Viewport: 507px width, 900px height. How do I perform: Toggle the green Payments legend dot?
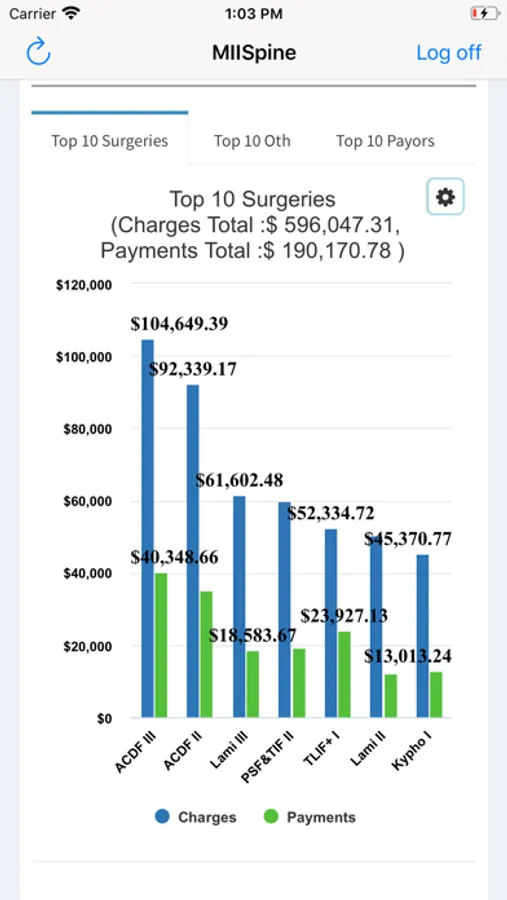[x=271, y=816]
